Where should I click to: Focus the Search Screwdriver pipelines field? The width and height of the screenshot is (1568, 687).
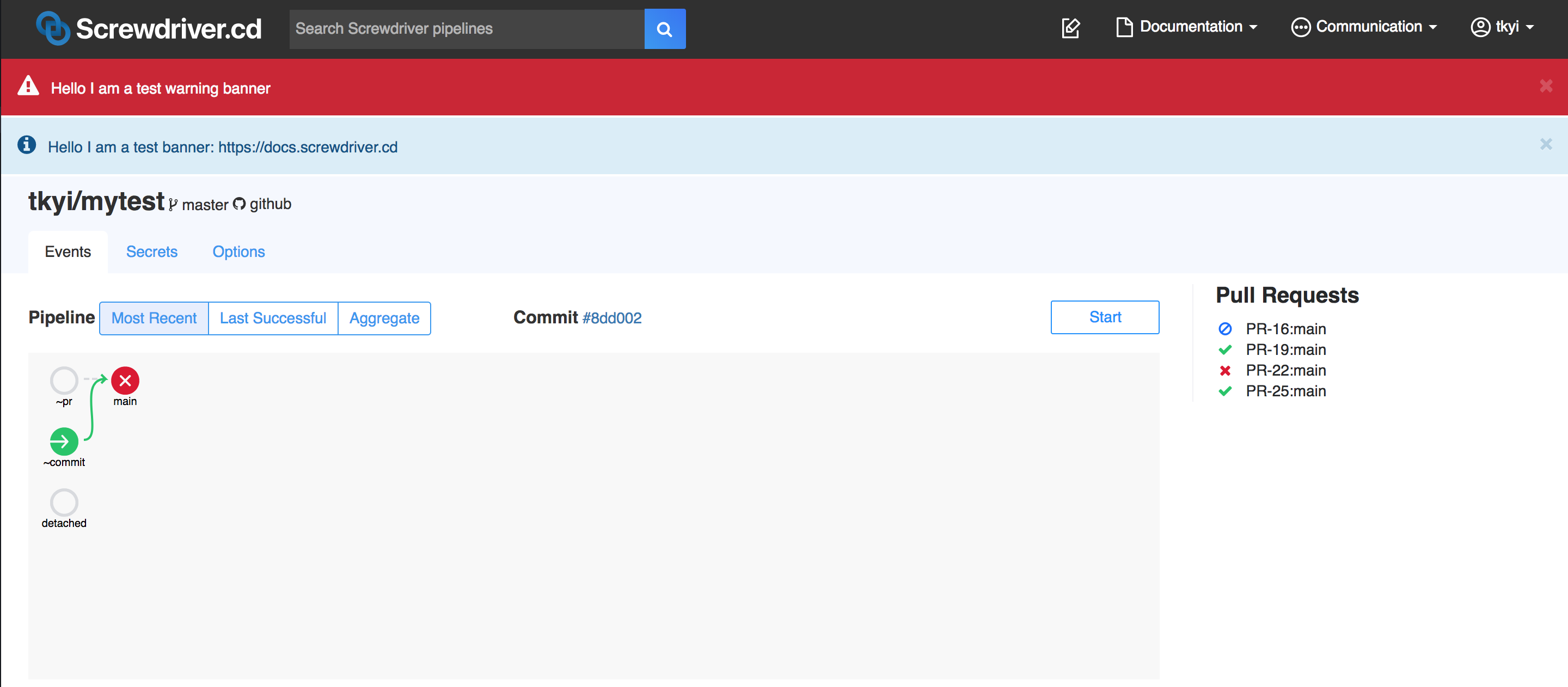tap(467, 29)
